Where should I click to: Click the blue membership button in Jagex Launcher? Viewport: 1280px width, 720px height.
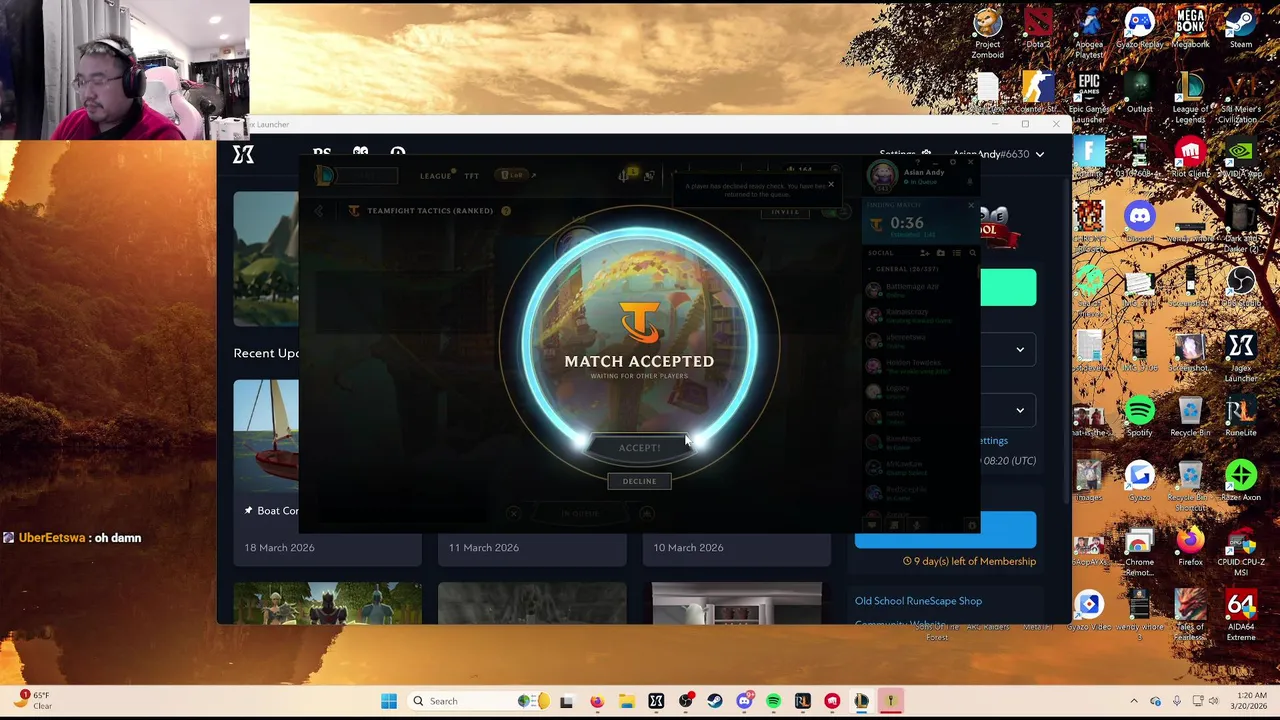(x=1008, y=530)
